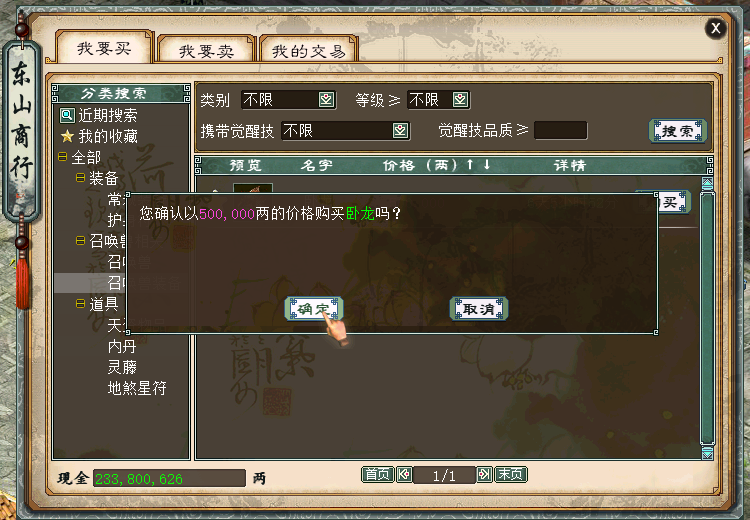Sort price ascending with up arrow

pos(470,165)
